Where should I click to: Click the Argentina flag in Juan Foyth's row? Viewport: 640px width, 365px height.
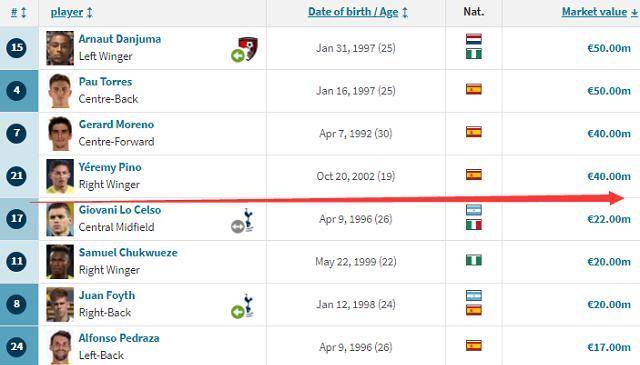click(474, 296)
